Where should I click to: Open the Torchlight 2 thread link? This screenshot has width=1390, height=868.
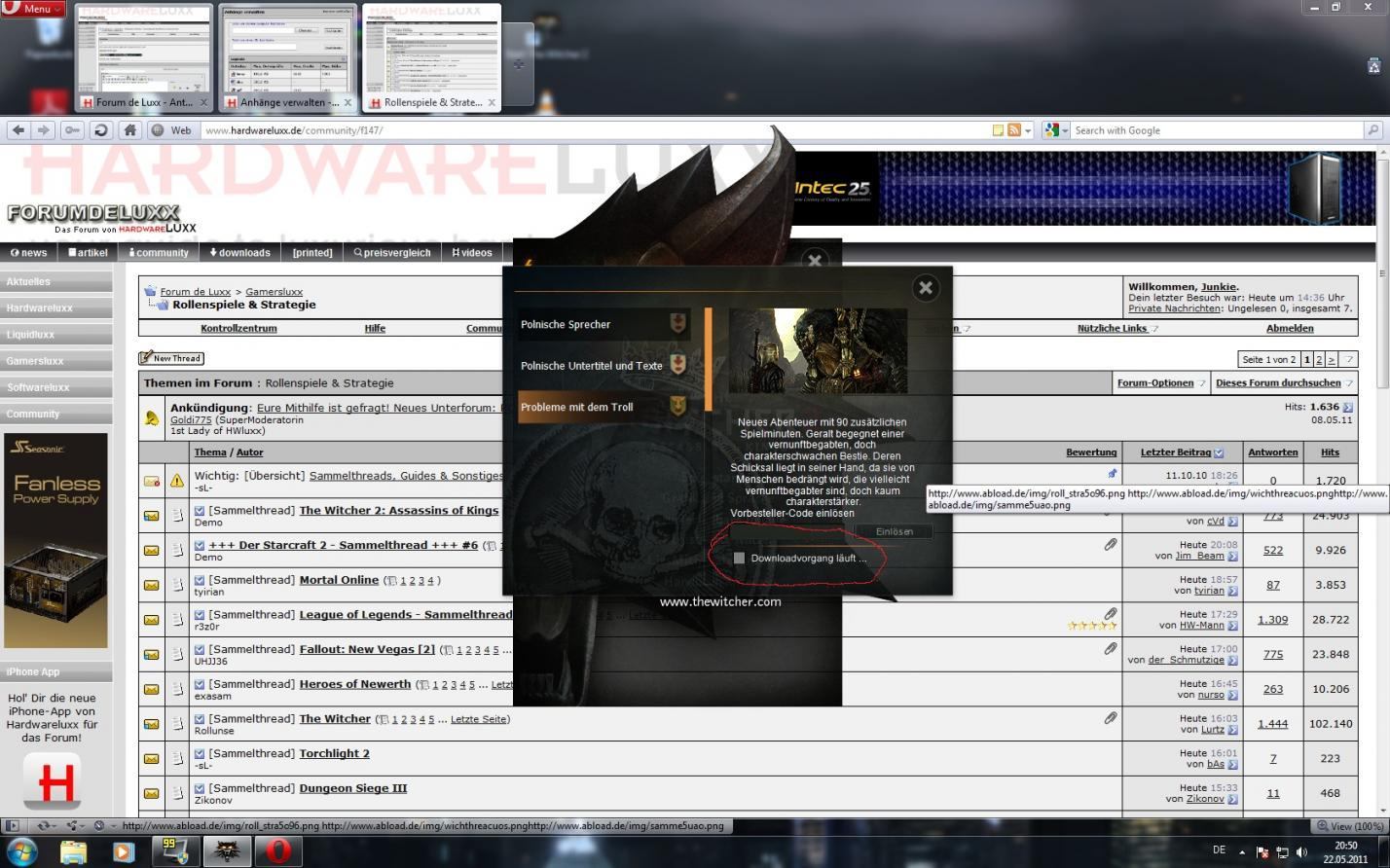334,753
